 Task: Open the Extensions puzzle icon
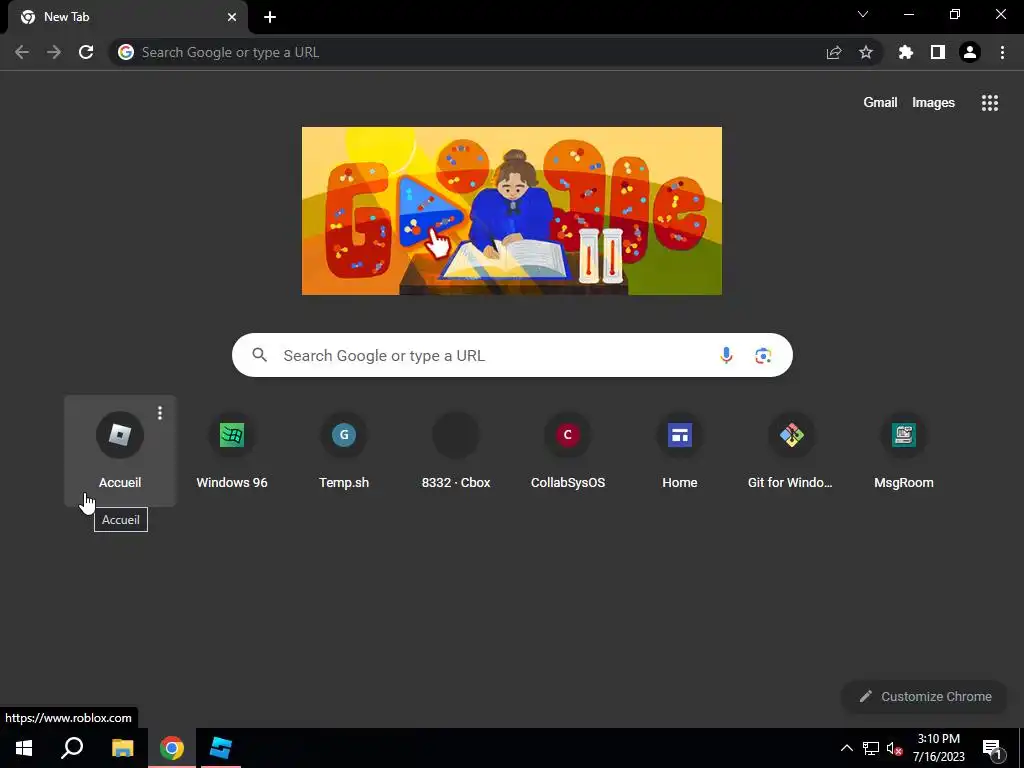point(906,52)
